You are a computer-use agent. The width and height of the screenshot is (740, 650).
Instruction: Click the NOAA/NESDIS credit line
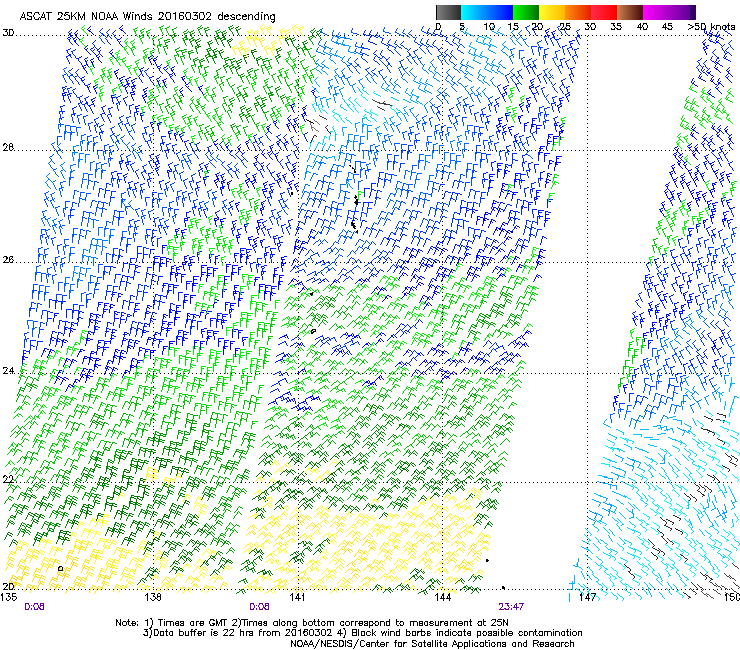click(x=432, y=644)
